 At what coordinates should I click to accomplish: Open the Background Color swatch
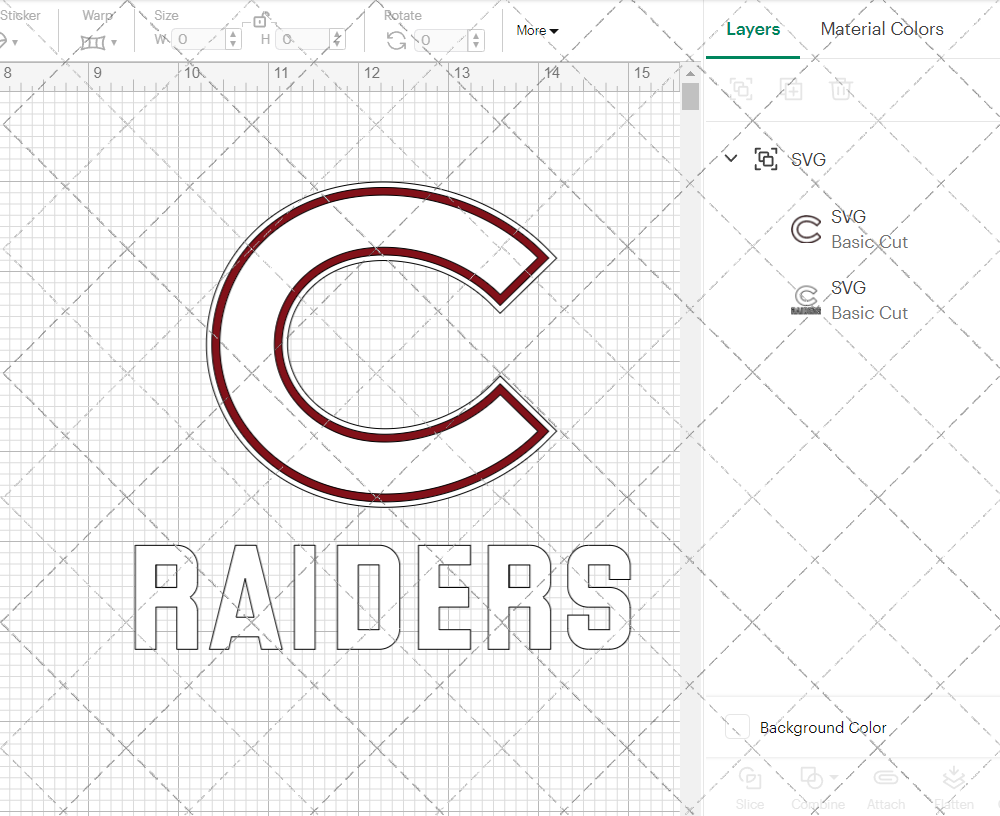(x=737, y=727)
